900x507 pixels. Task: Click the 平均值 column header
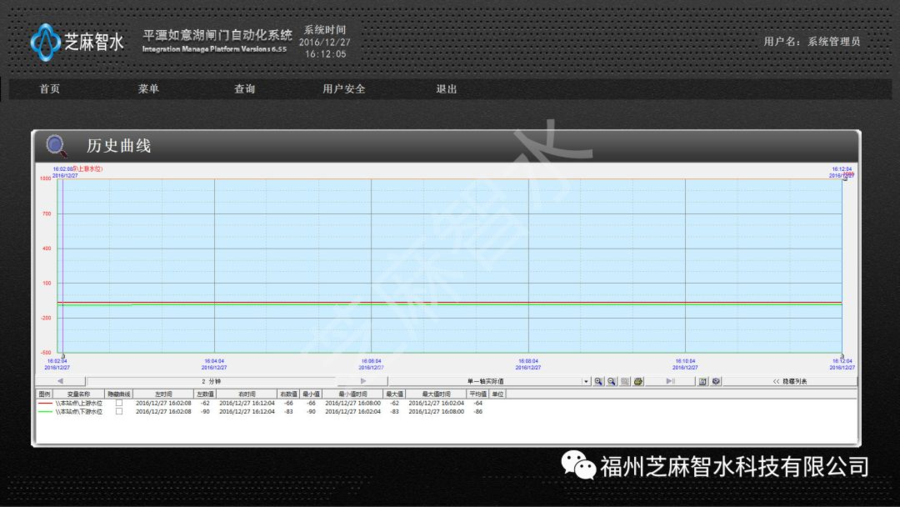[478, 394]
